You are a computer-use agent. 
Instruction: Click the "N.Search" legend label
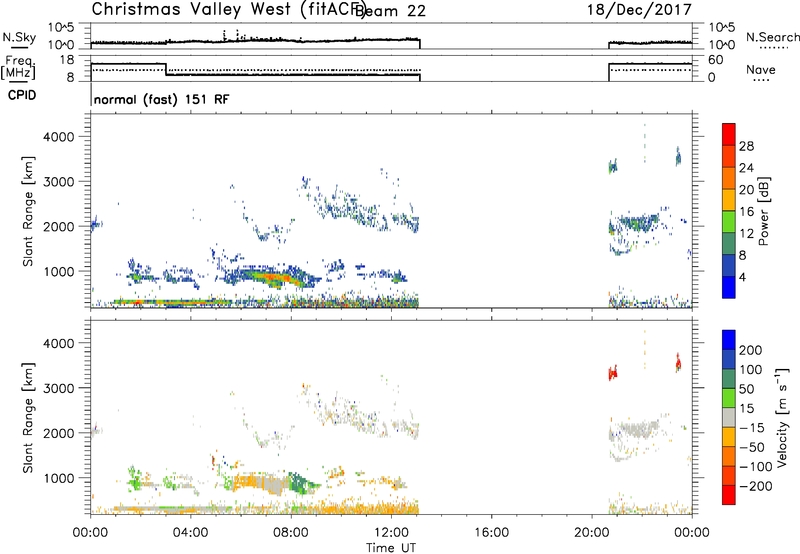pyautogui.click(x=772, y=37)
